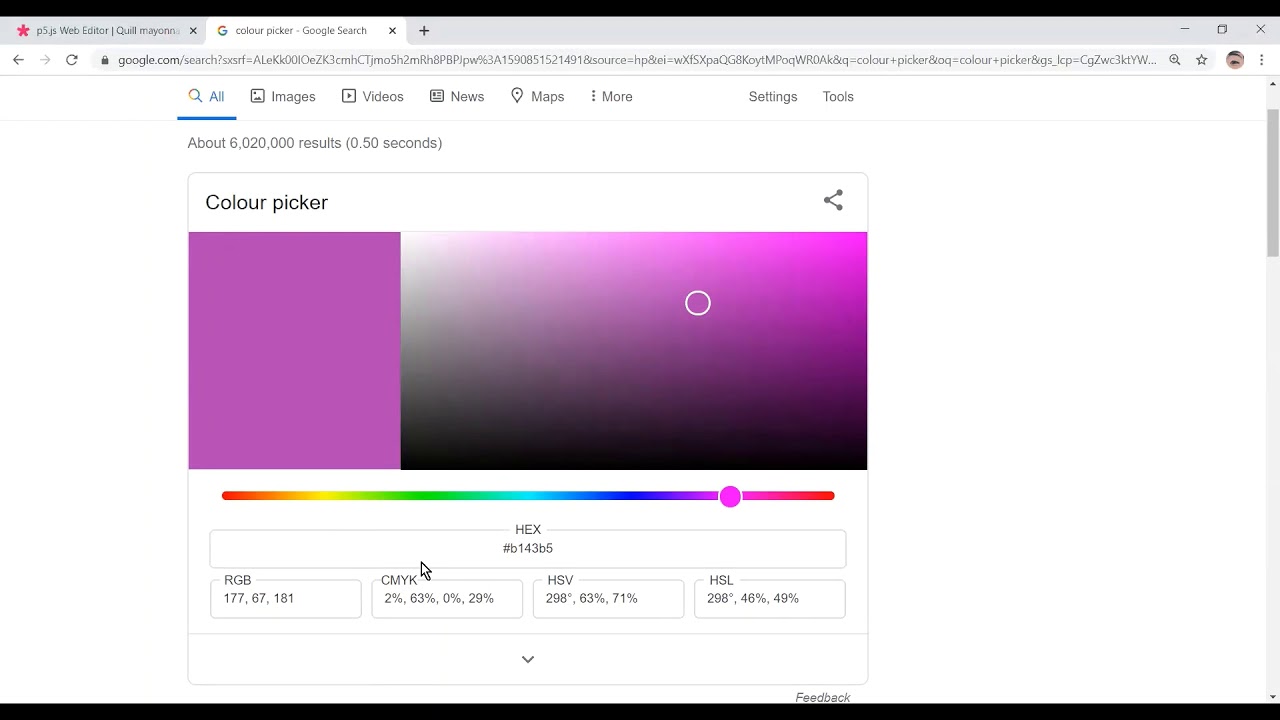Click the HEX value field
The image size is (1280, 720).
tap(528, 548)
